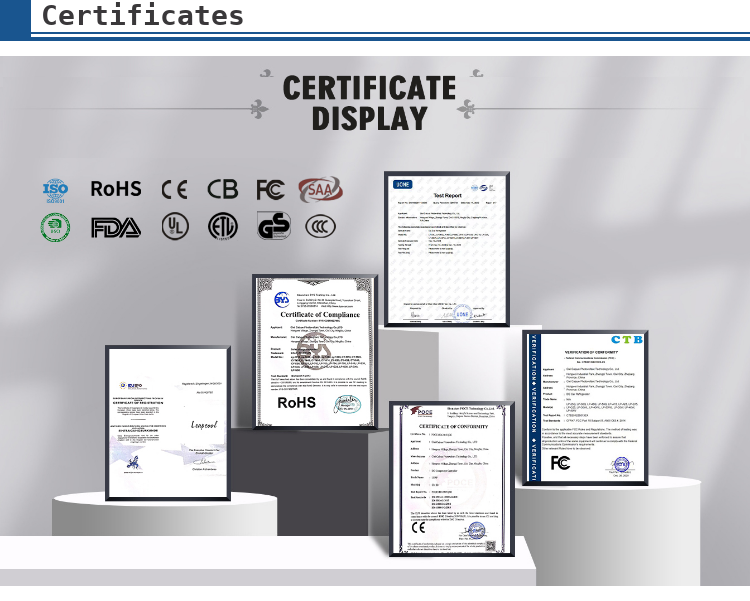Image resolution: width=750 pixels, height=601 pixels.
Task: Click the CCC certification logo
Action: 320,226
